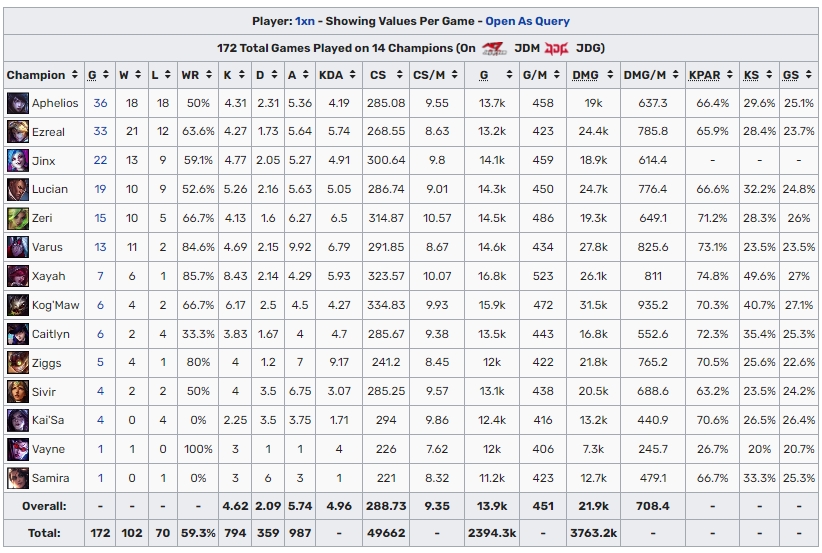The image size is (822, 553).
Task: Click the Samira champion portrait icon
Action: click(18, 478)
